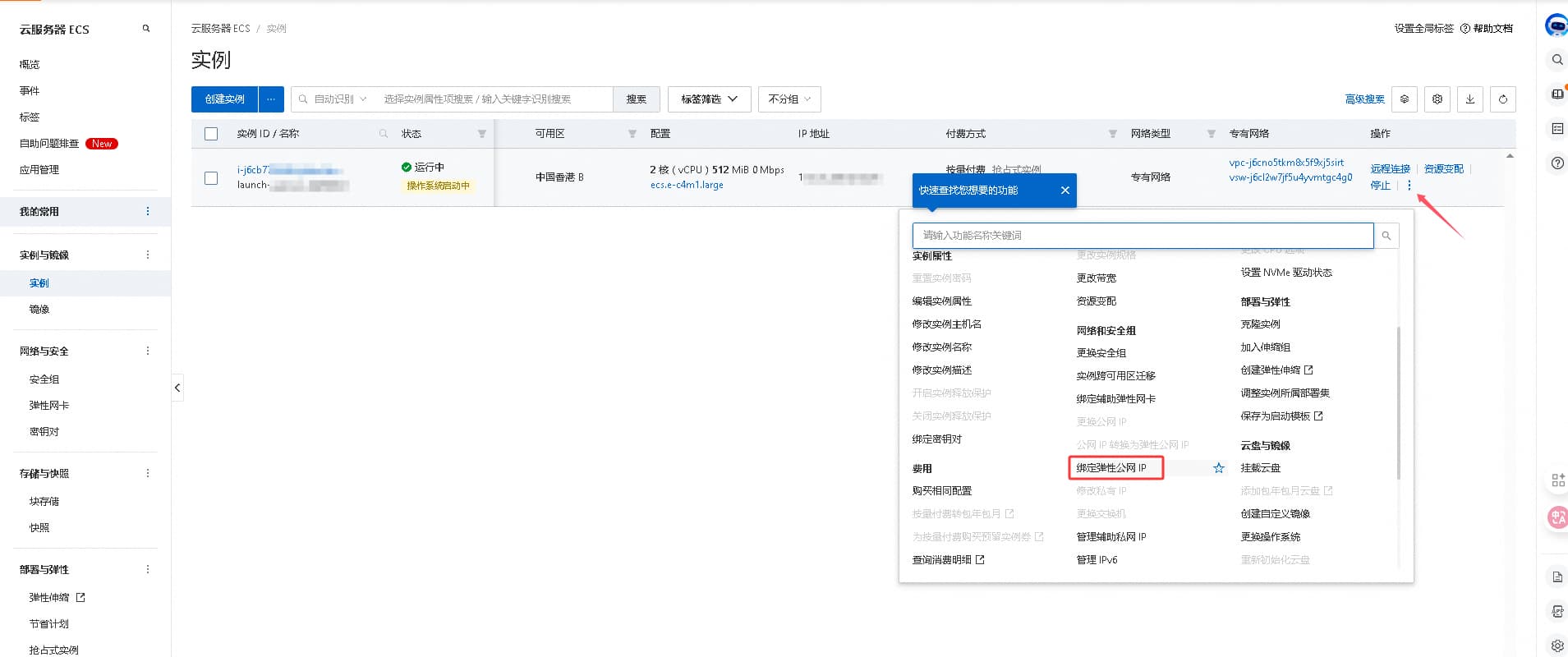
Task: Click 设置全局标签 at top right
Action: point(1424,29)
